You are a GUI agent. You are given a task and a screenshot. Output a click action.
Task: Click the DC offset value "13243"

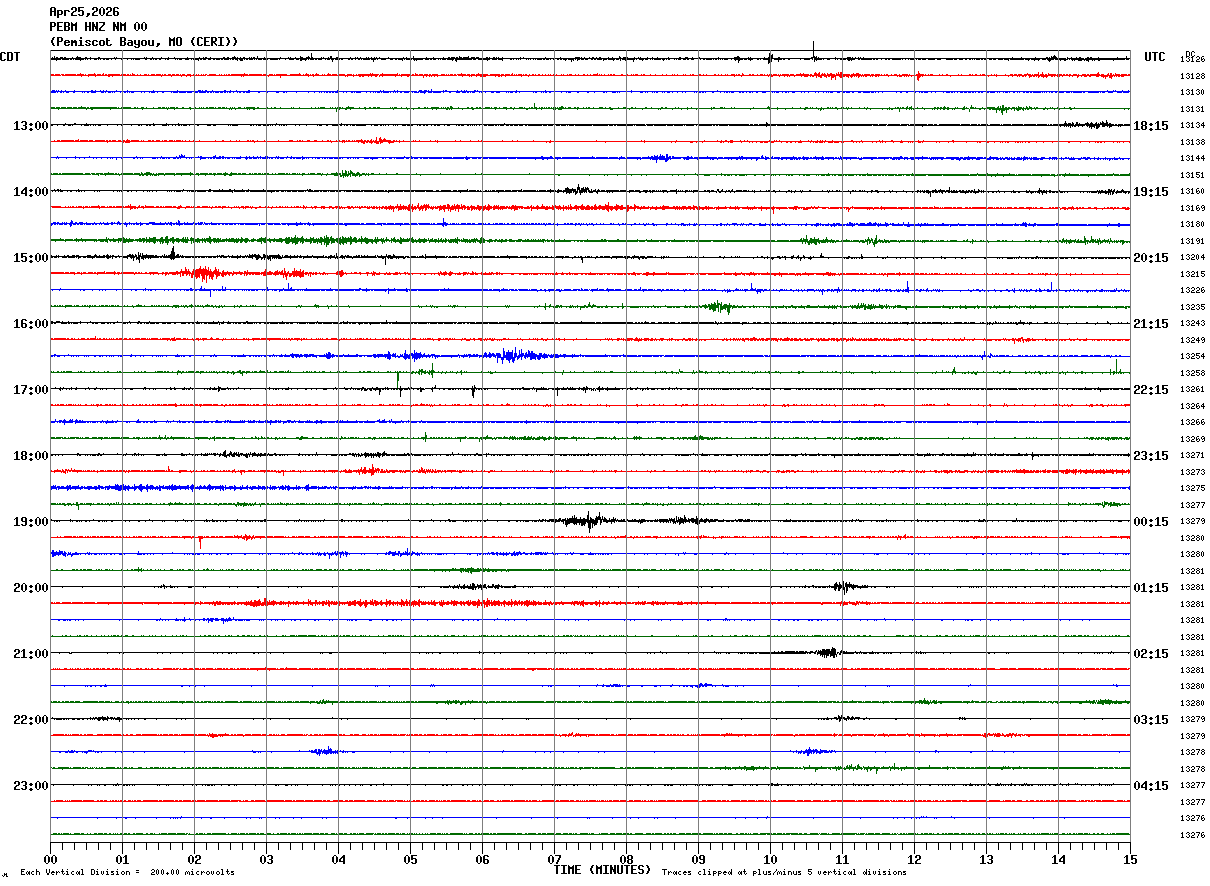pos(1192,324)
